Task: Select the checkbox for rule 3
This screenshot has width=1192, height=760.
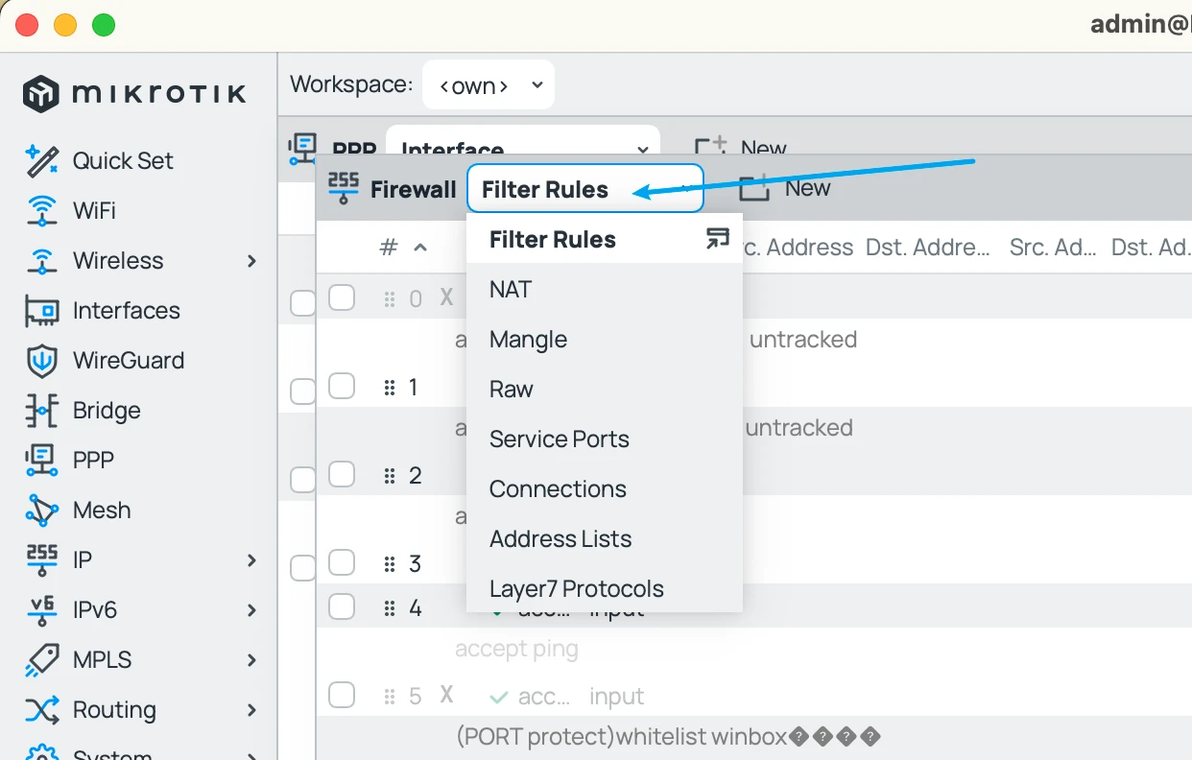Action: [x=342, y=563]
